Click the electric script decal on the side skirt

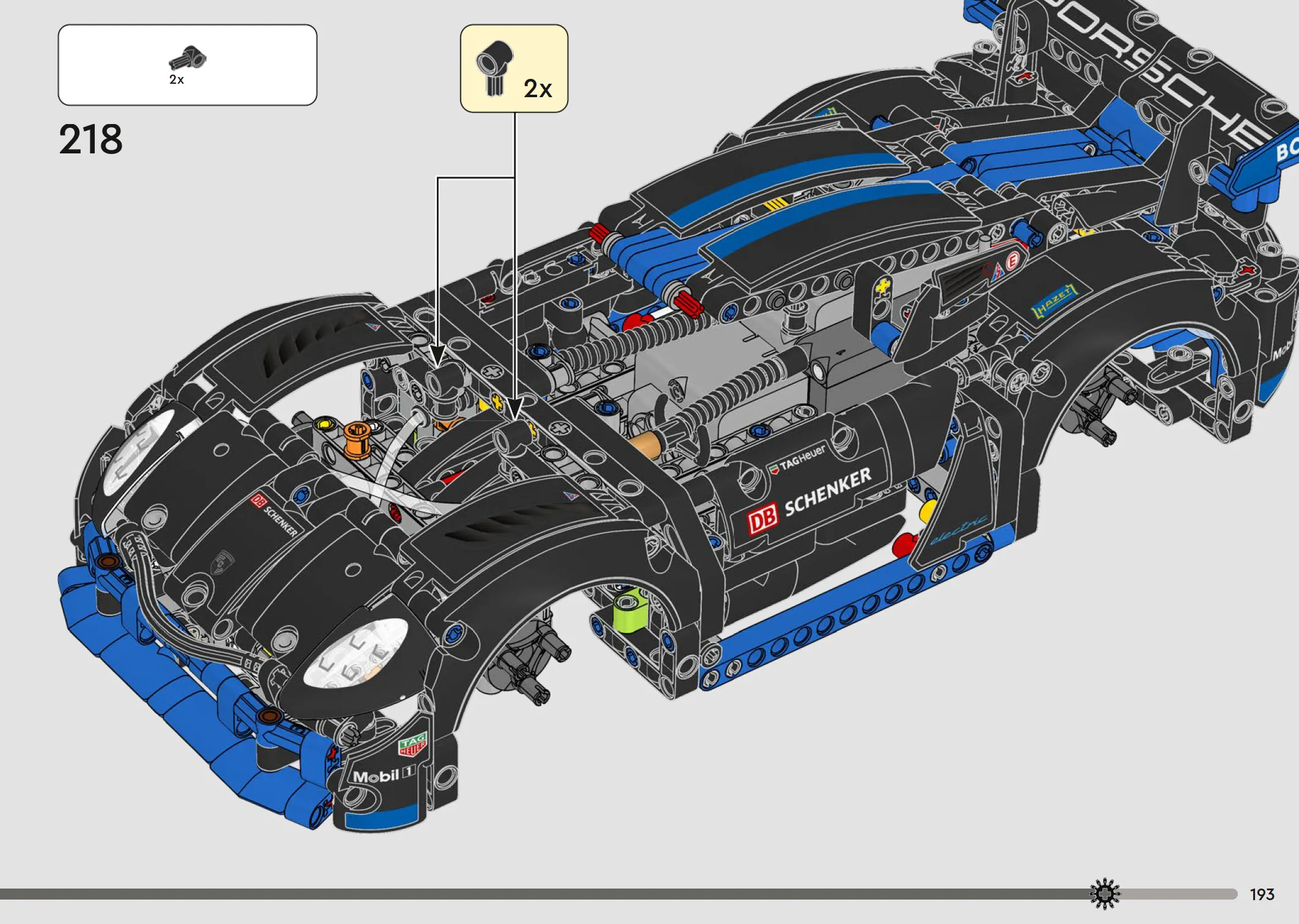coord(958,529)
